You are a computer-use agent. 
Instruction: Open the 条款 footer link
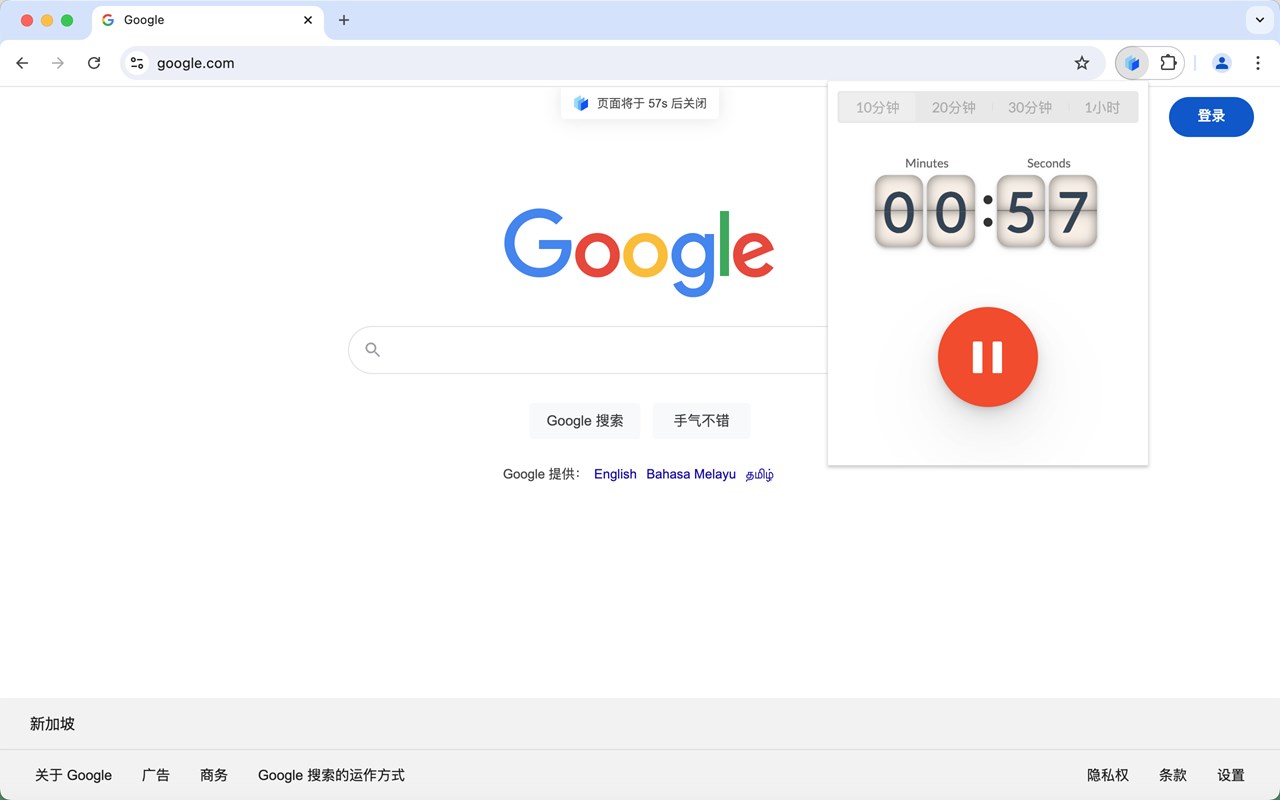click(x=1173, y=775)
